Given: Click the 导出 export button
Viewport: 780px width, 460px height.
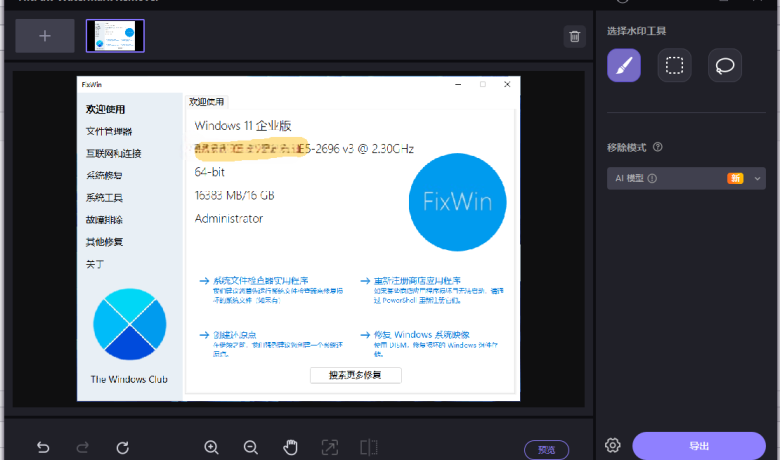Looking at the screenshot, I should [699, 446].
